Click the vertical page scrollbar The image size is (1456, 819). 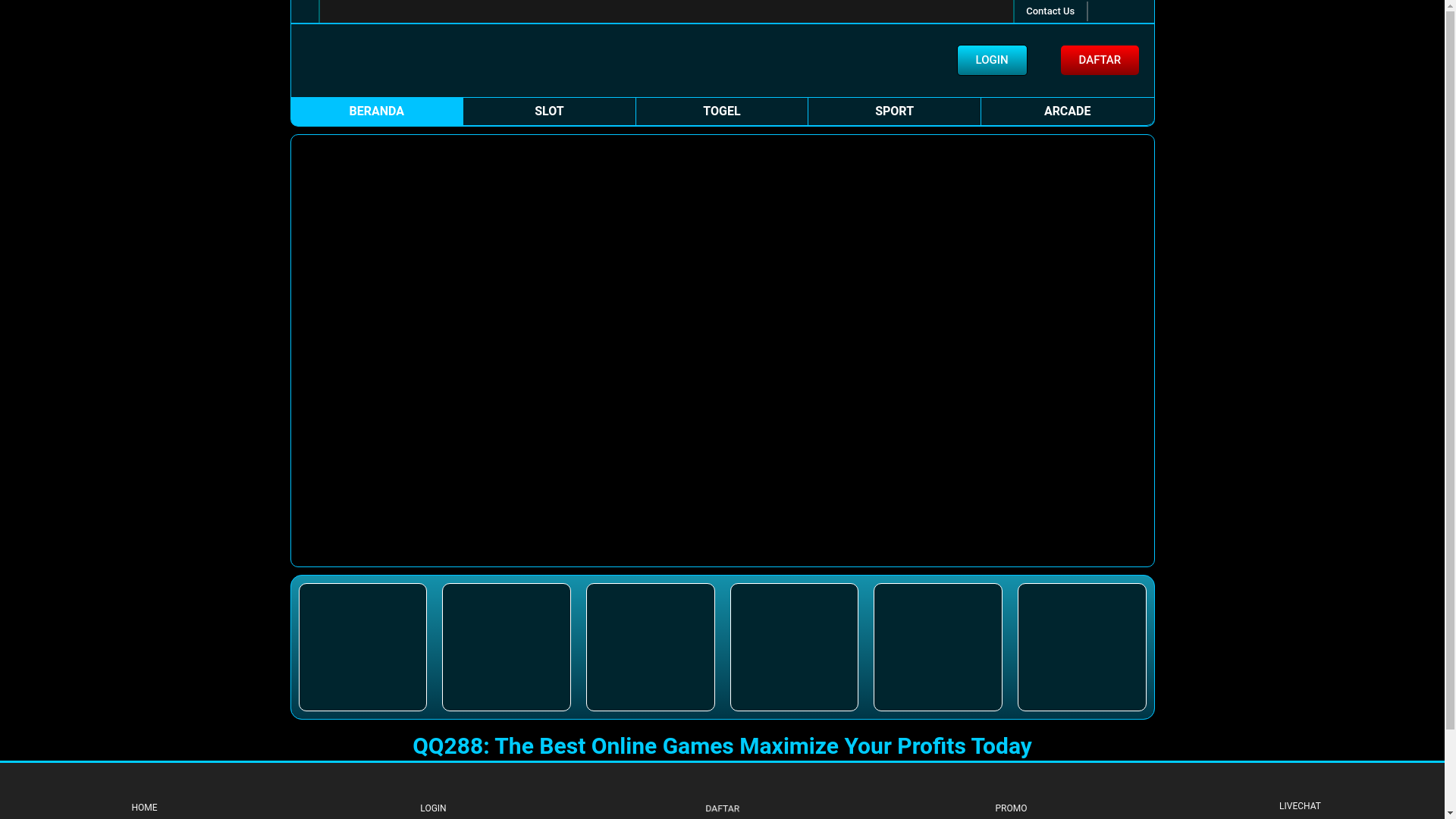pos(1450,409)
